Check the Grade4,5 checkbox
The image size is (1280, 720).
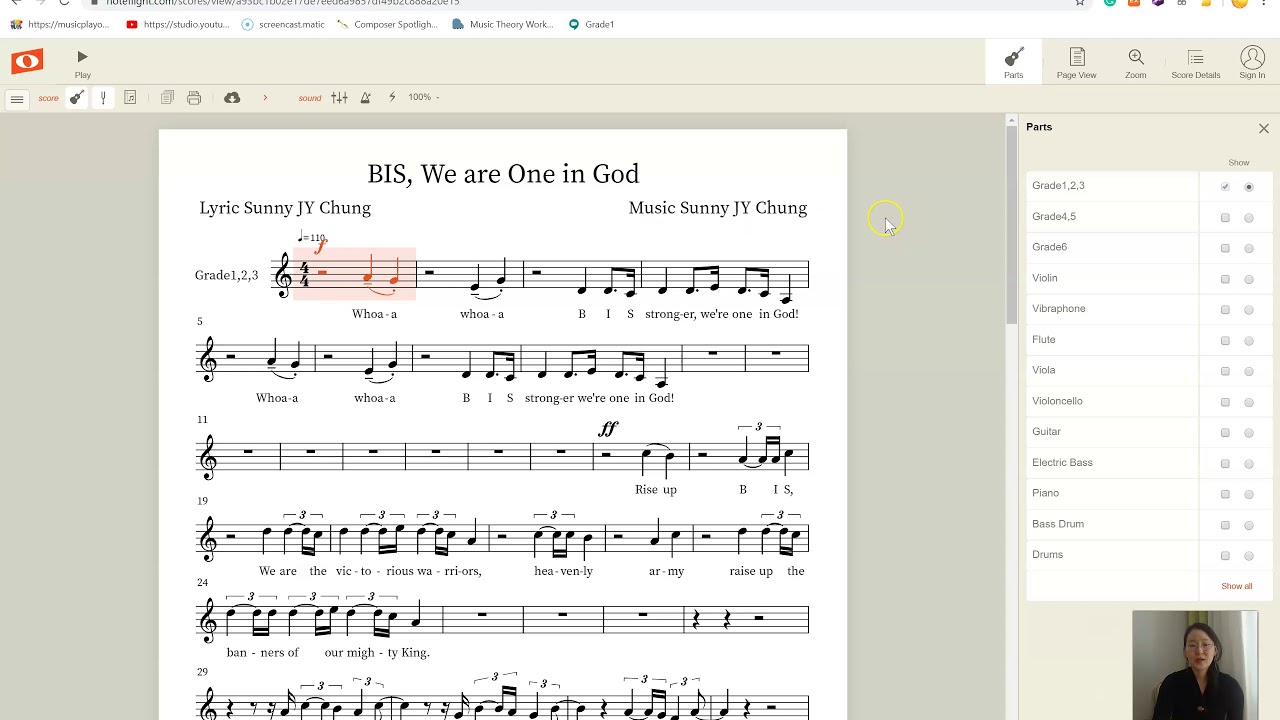tap(1225, 218)
